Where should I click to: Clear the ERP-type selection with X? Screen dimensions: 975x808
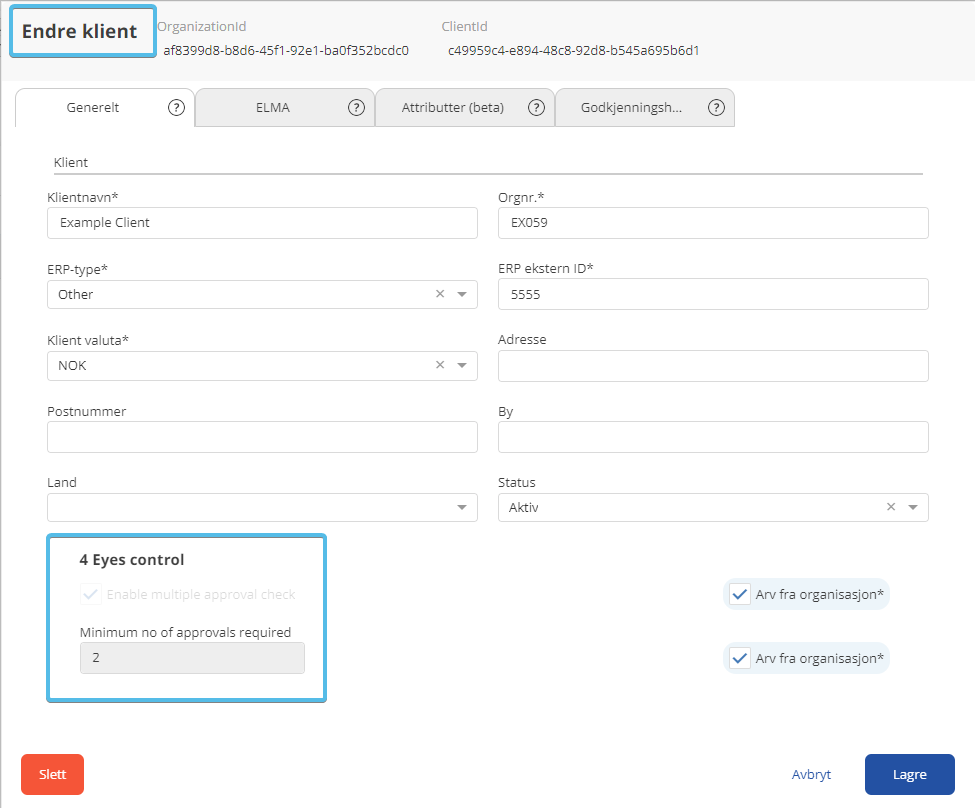440,295
